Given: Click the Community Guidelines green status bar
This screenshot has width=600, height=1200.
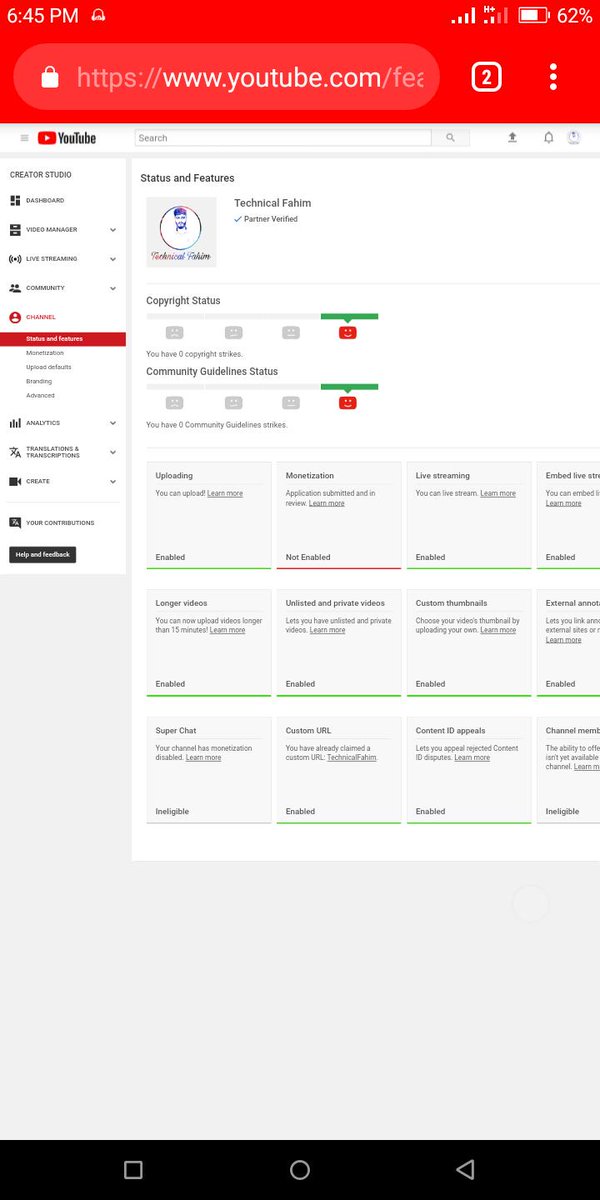Looking at the screenshot, I should (349, 387).
